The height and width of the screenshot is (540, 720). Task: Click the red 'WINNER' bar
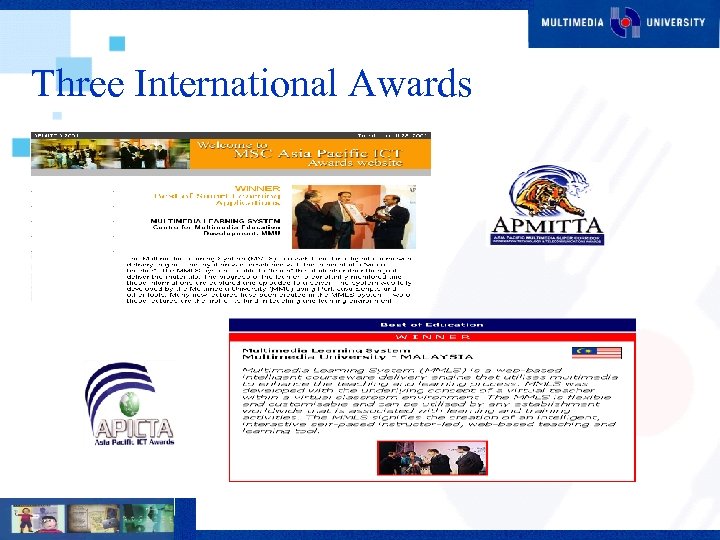pos(432,337)
